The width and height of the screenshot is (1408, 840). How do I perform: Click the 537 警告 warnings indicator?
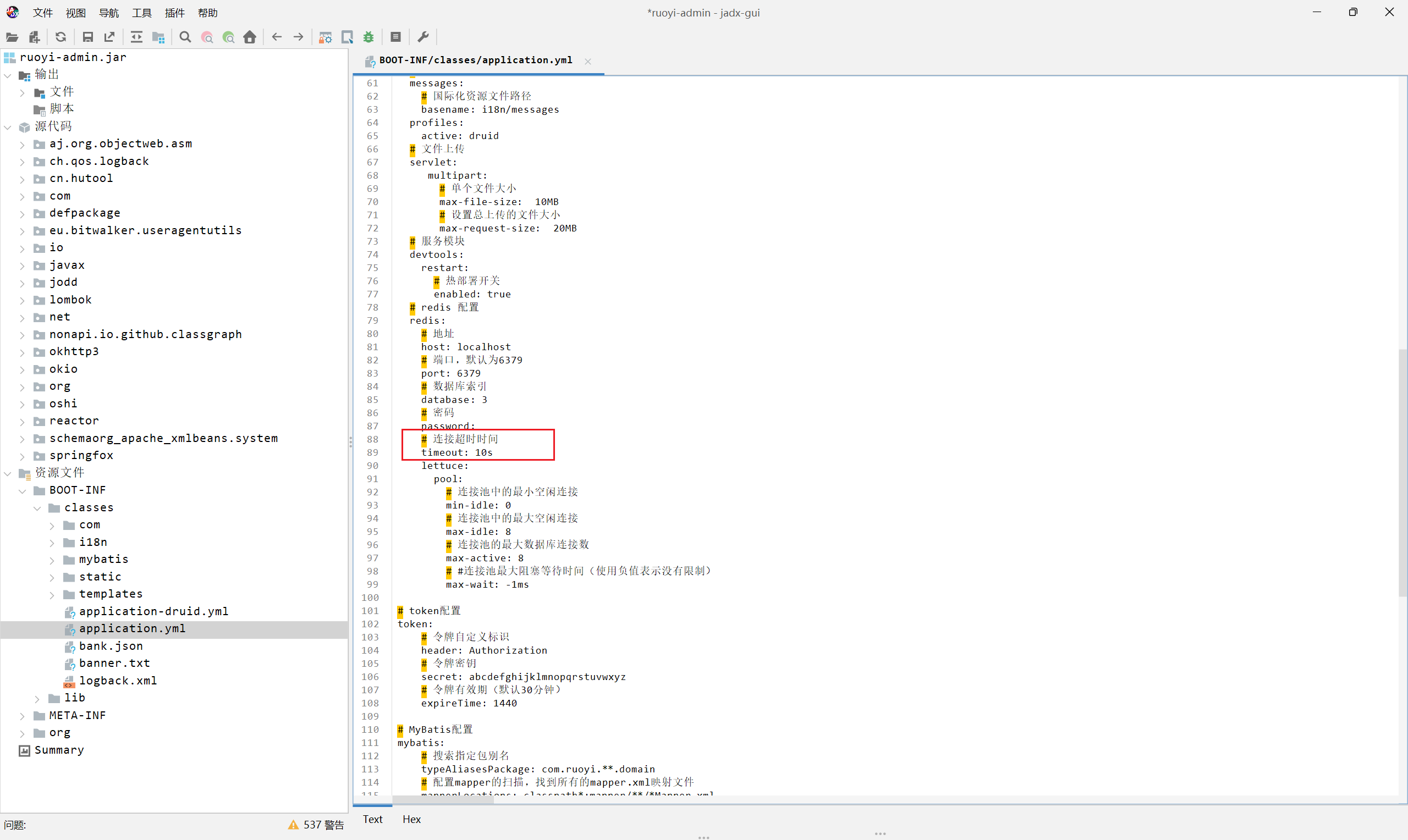tap(316, 825)
